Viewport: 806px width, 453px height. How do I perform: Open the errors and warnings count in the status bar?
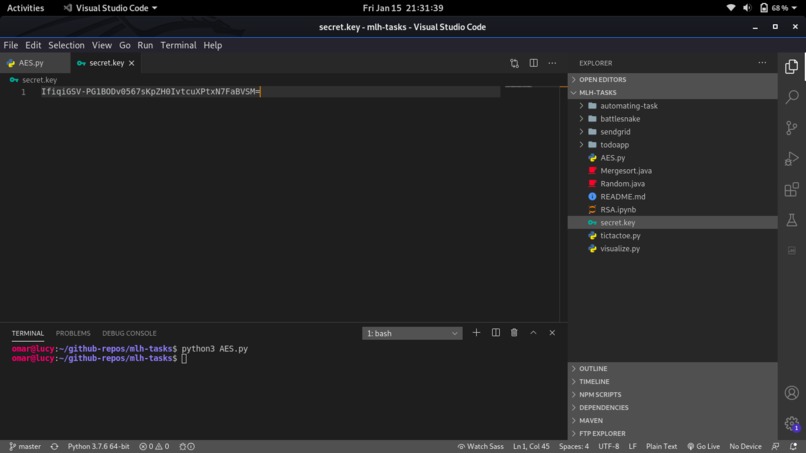coord(154,446)
